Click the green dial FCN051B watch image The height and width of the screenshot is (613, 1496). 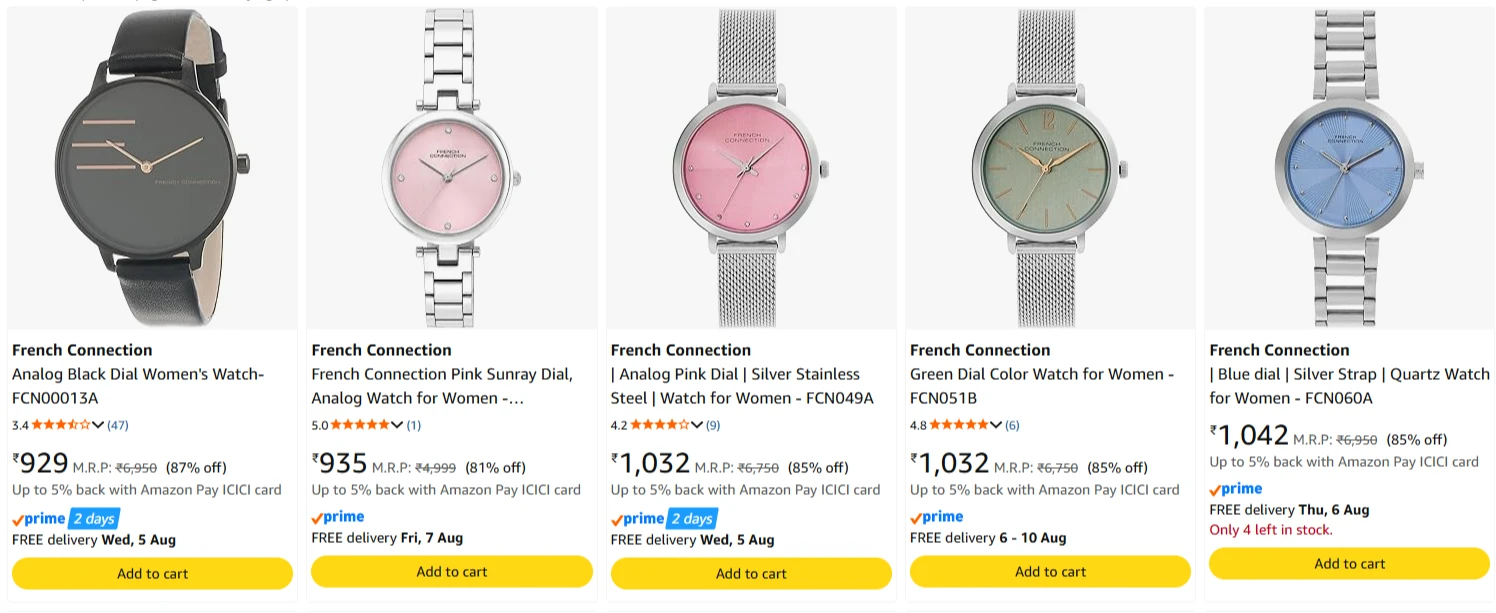(x=1050, y=168)
